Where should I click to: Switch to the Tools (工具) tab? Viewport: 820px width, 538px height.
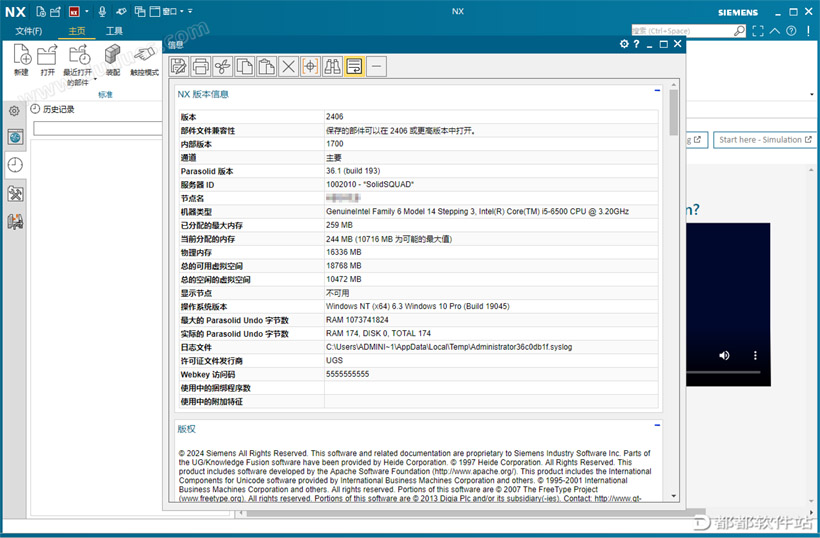[114, 31]
